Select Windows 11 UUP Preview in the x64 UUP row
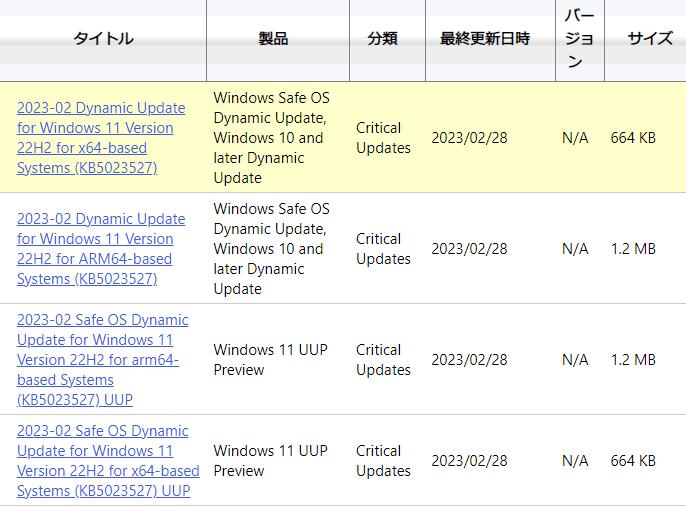Screen dimensions: 686x507 (270, 461)
